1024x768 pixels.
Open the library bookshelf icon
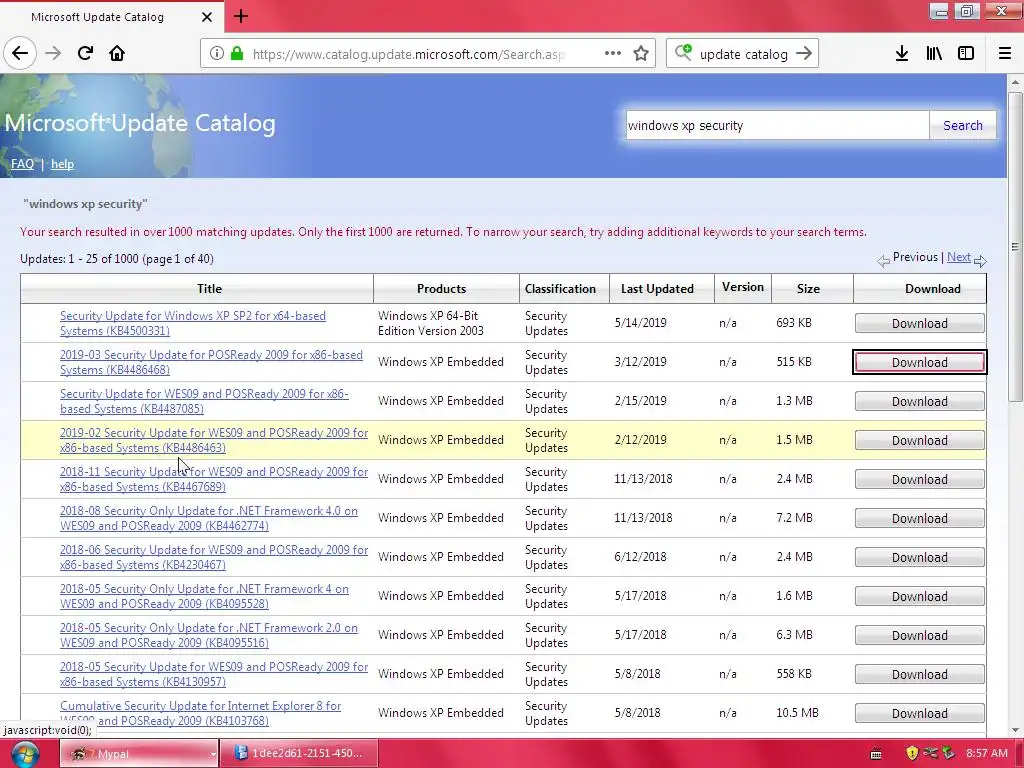(x=934, y=54)
